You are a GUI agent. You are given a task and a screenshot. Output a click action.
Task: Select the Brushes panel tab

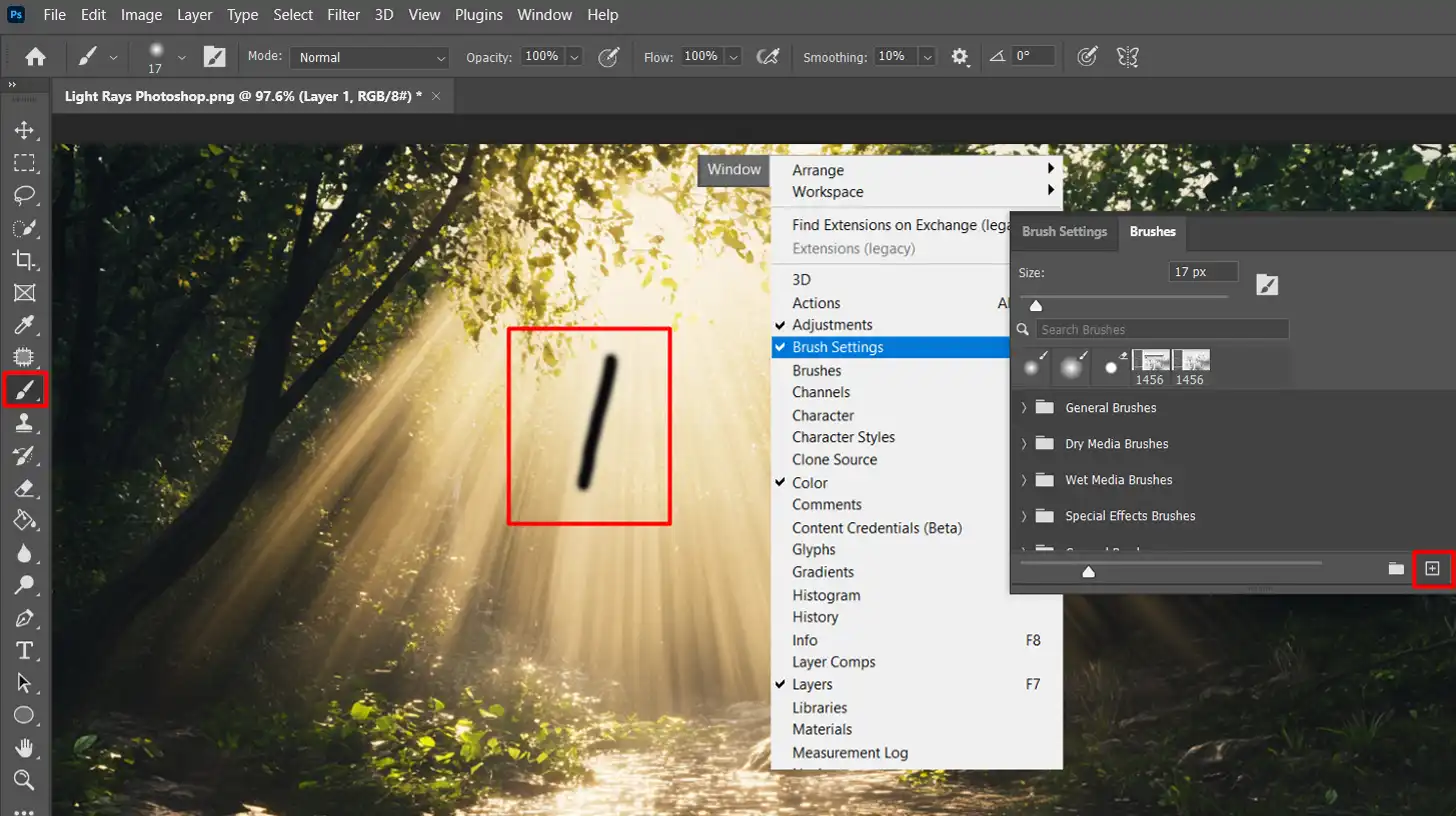coord(1152,231)
